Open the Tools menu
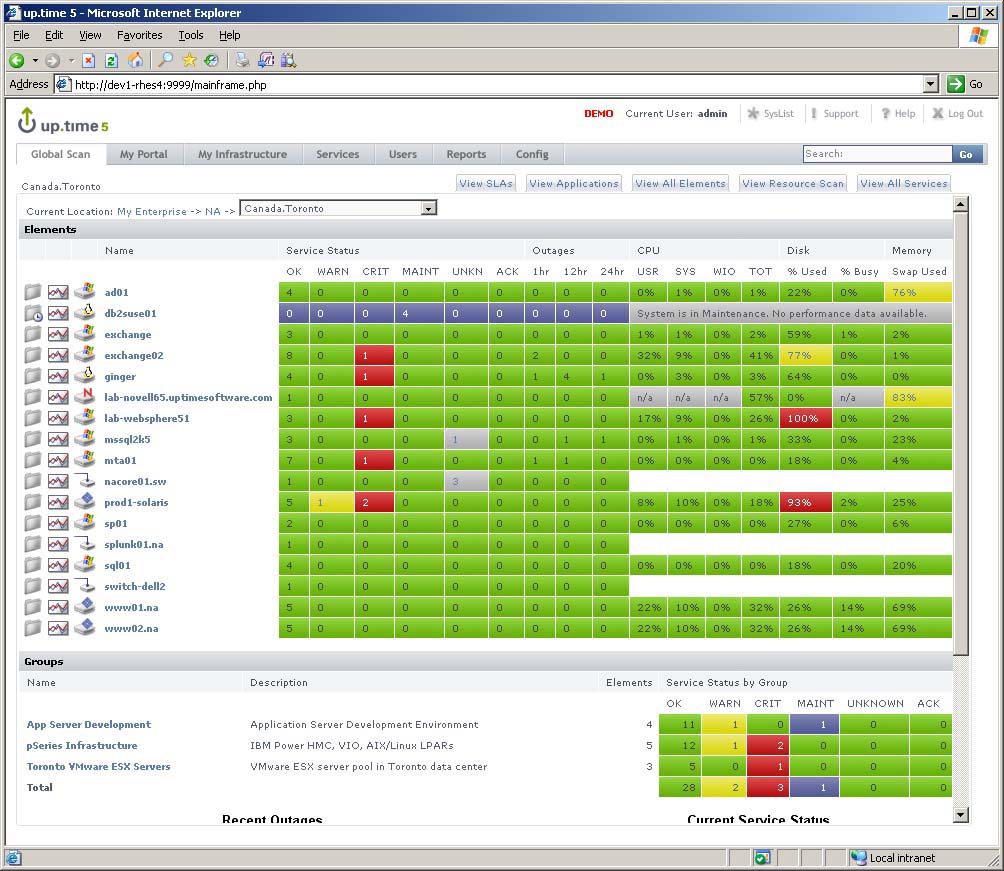The height and width of the screenshot is (871, 1004). coord(191,35)
